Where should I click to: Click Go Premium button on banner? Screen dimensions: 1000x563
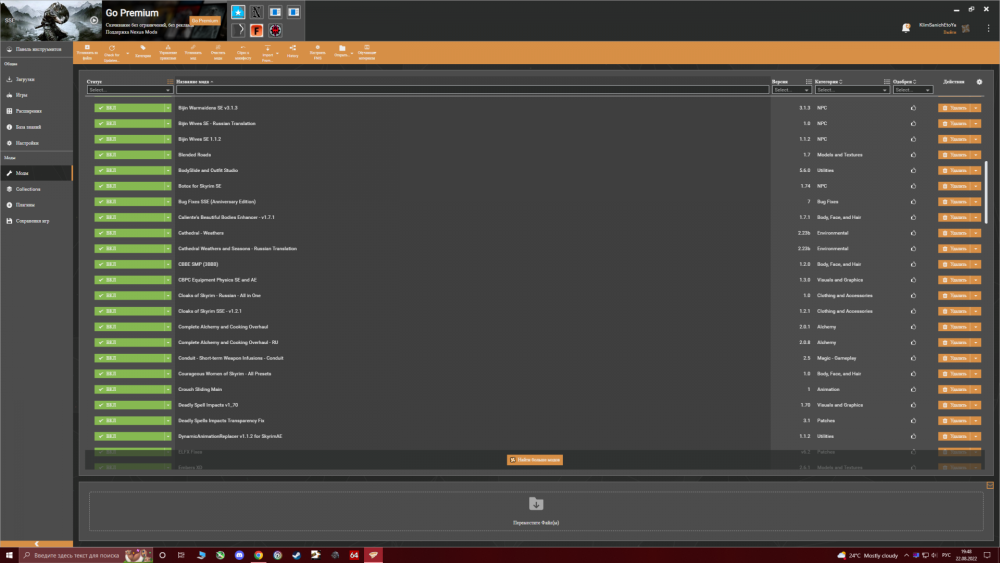[x=205, y=20]
